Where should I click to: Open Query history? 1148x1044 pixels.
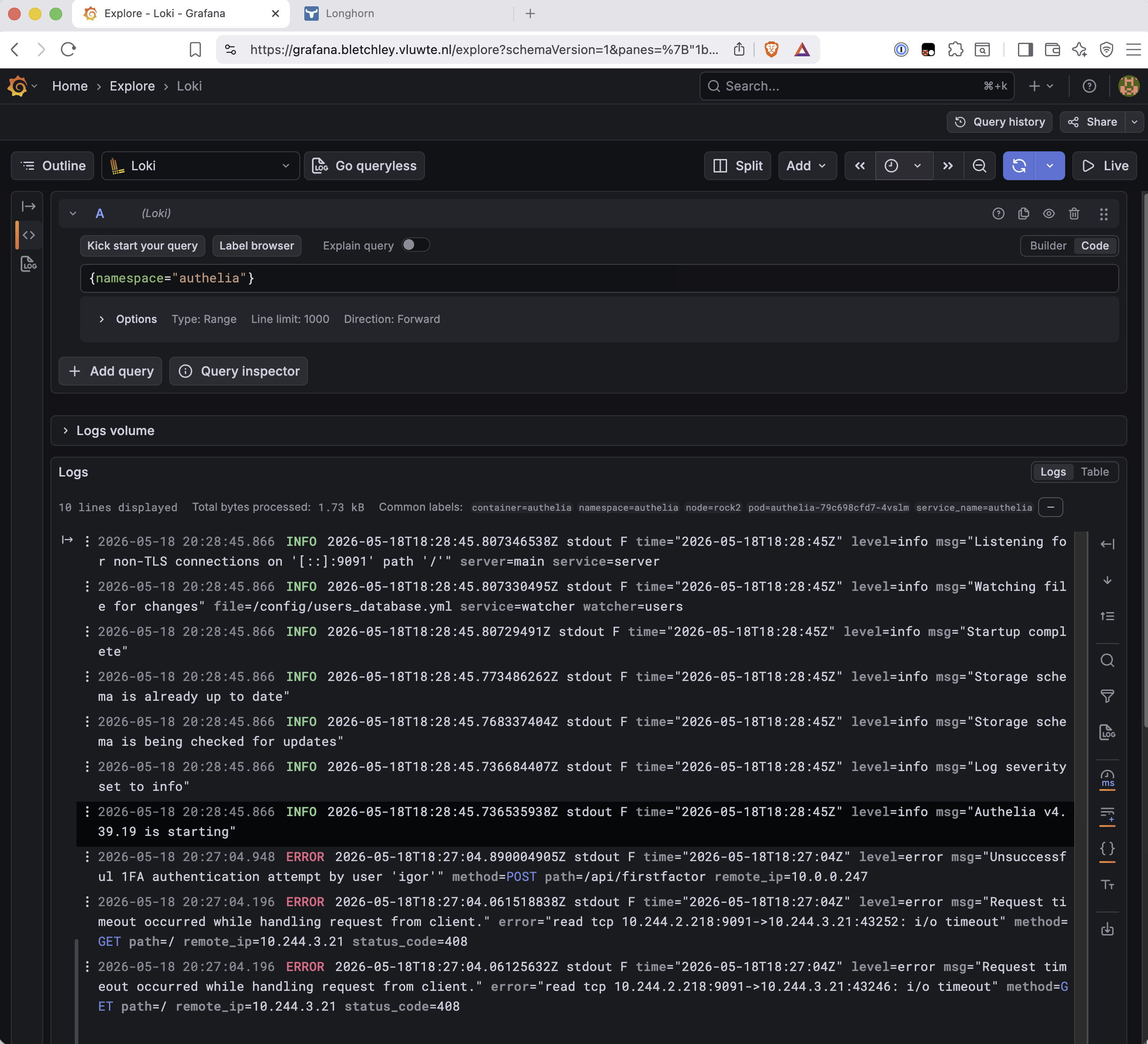click(999, 122)
